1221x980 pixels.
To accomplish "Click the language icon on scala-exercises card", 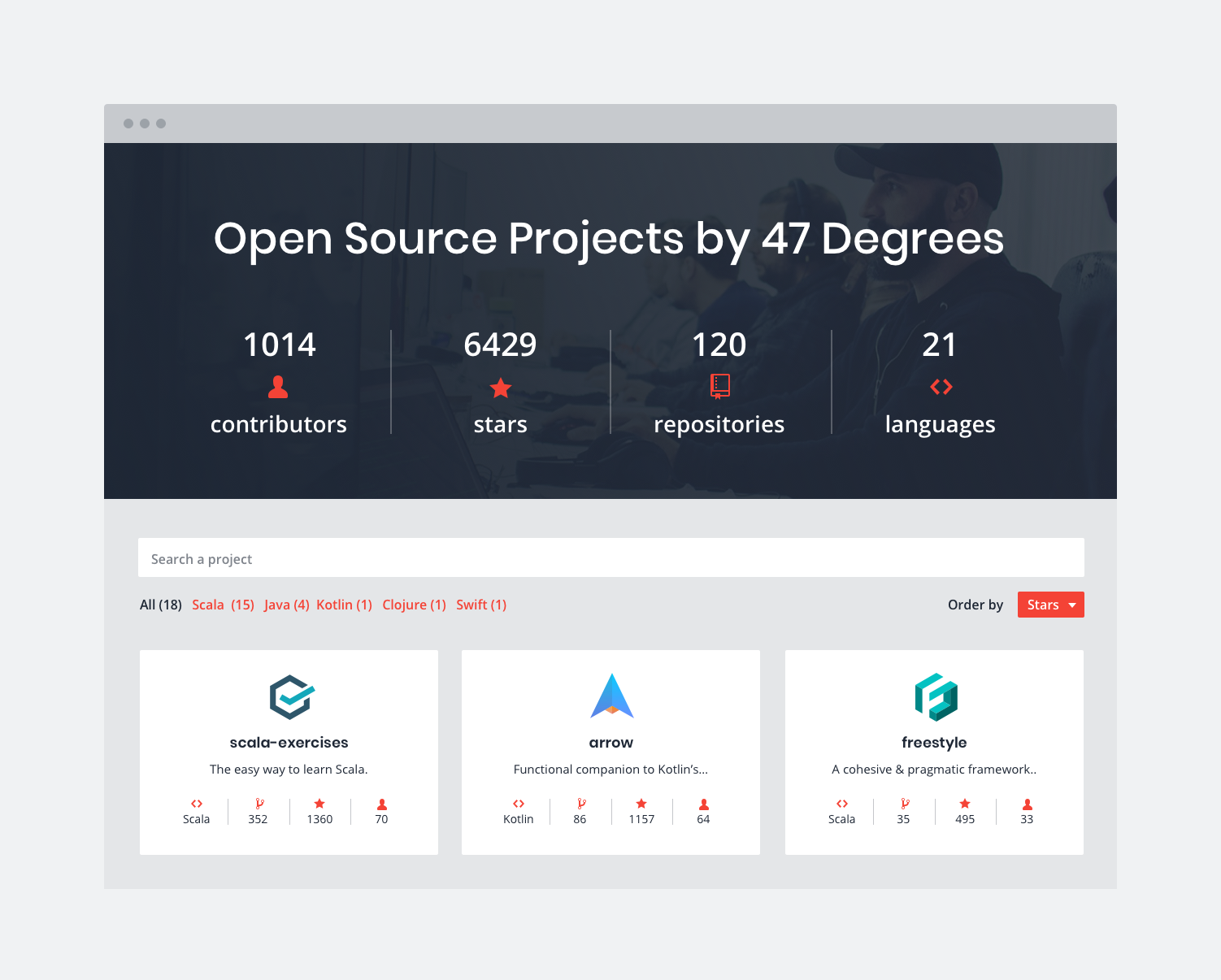I will point(197,804).
